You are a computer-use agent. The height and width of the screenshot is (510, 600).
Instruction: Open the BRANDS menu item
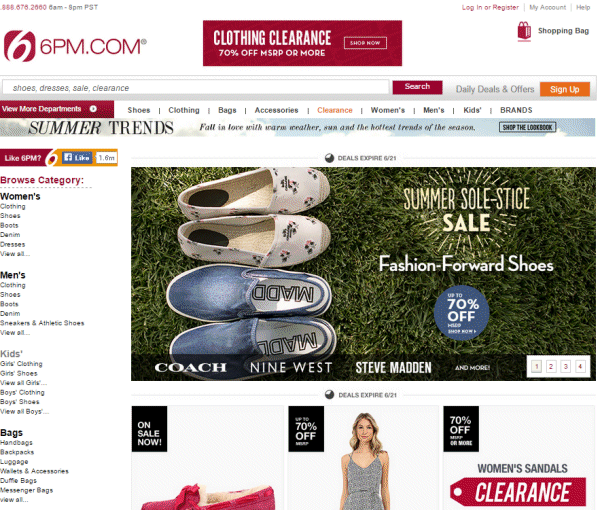coord(516,110)
